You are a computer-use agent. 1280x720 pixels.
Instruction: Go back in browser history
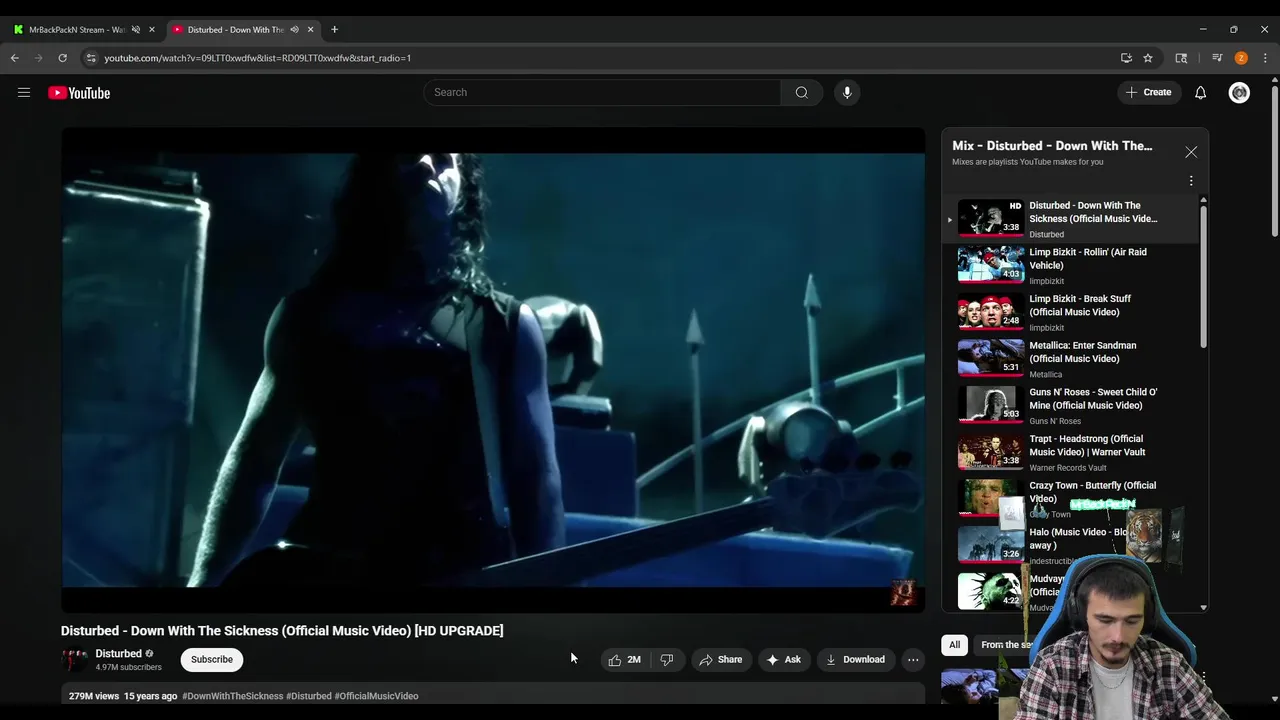coord(15,58)
